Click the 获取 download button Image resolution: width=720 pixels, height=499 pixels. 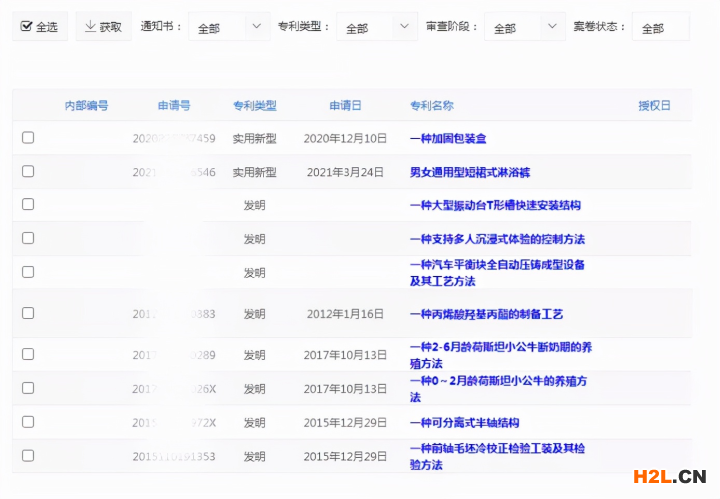[x=103, y=27]
